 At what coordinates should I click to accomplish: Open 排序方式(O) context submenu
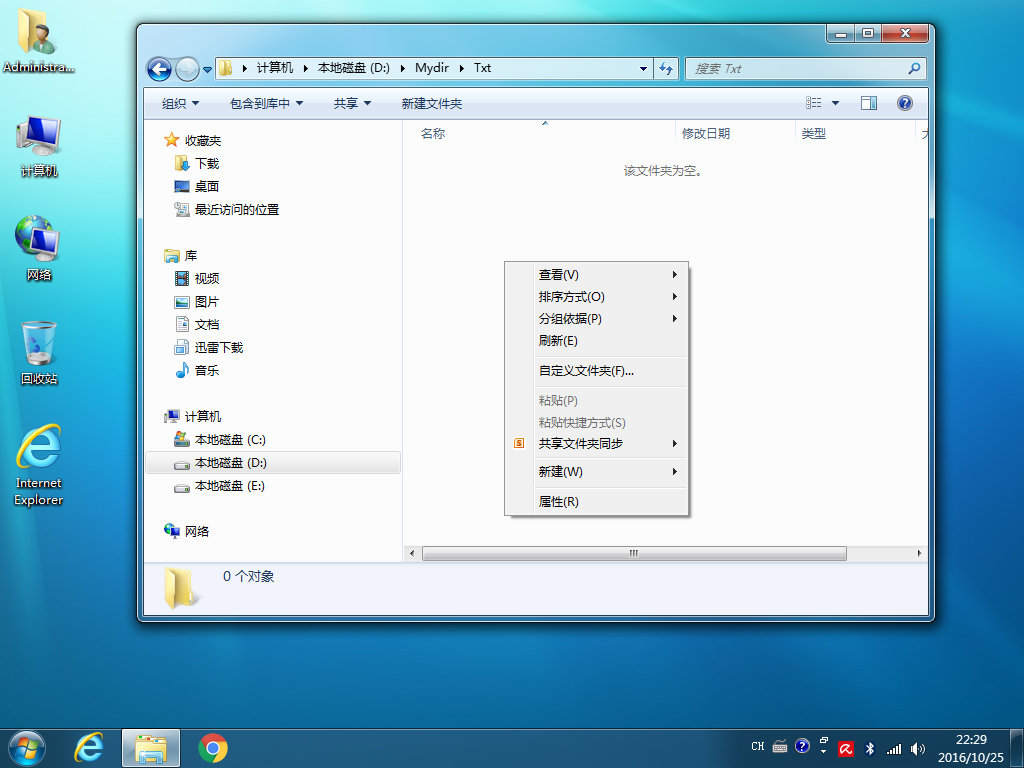(596, 297)
